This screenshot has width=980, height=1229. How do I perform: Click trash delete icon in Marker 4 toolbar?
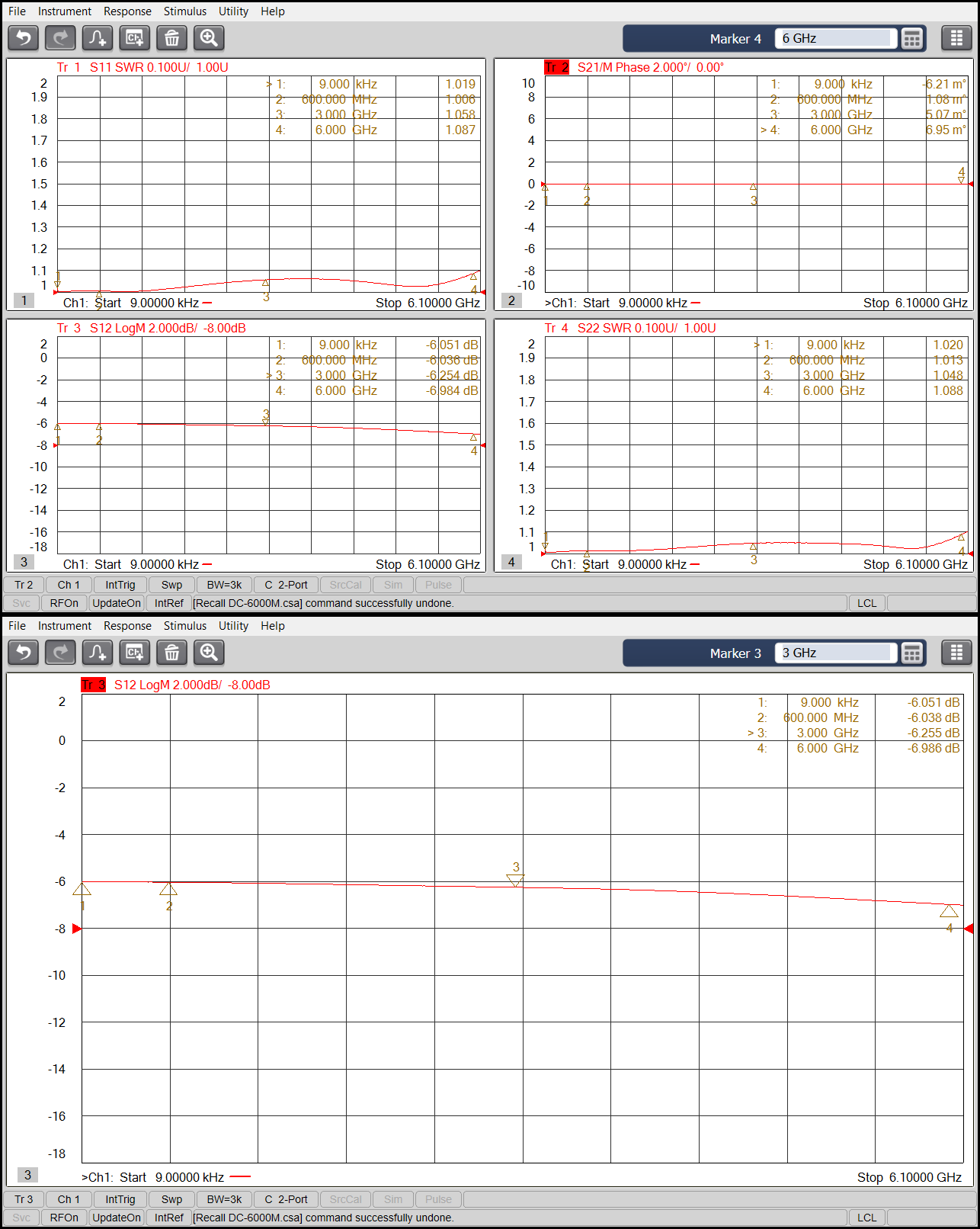coord(172,38)
